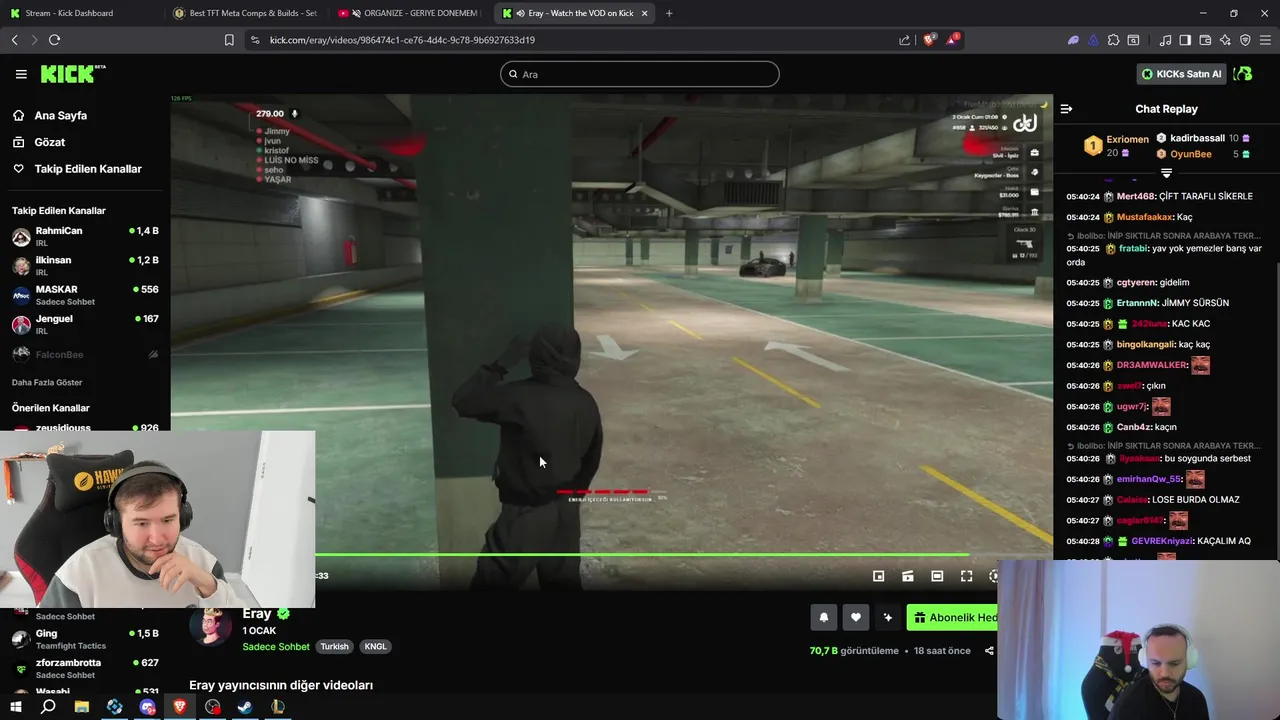Open the MASKAR followed channel
The image size is (1280, 720).
[85, 295]
